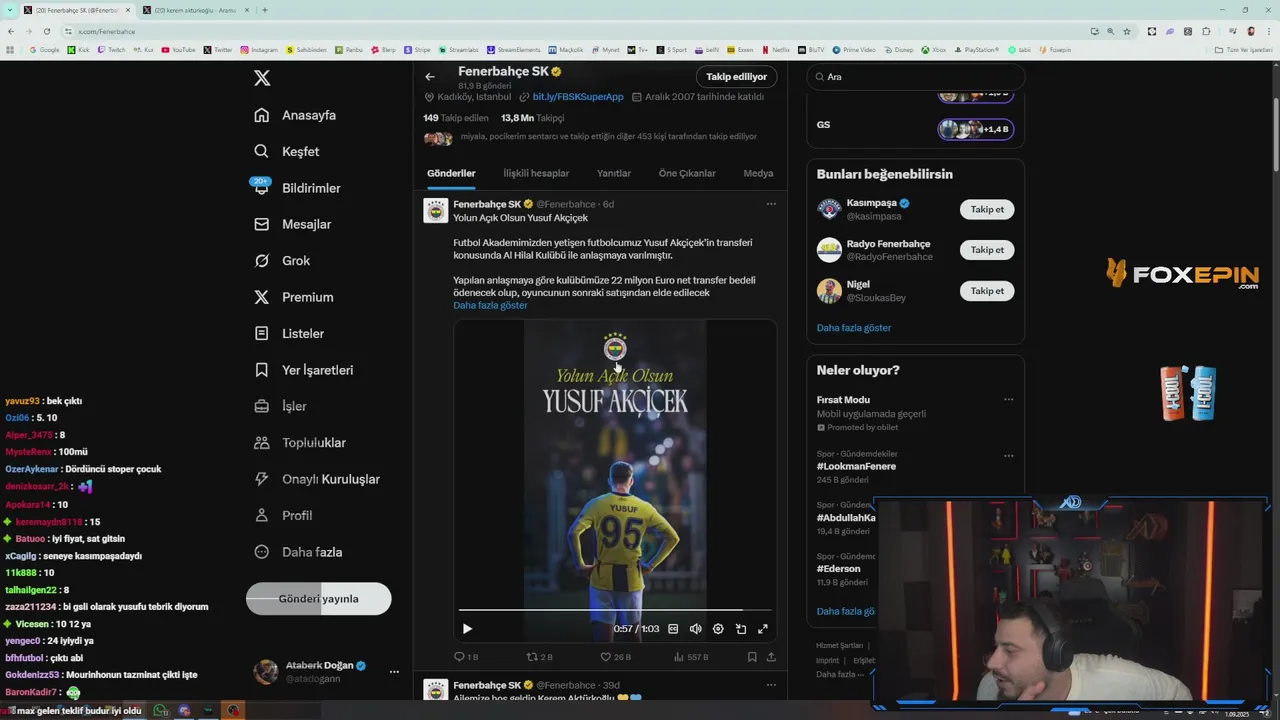
Task: Select the Gönderiler tab
Action: (451, 173)
